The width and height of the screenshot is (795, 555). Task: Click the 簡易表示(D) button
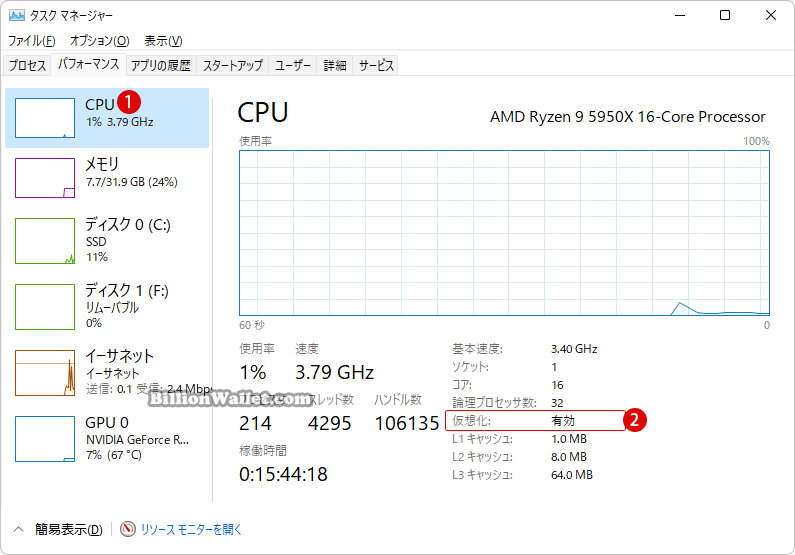[x=68, y=529]
